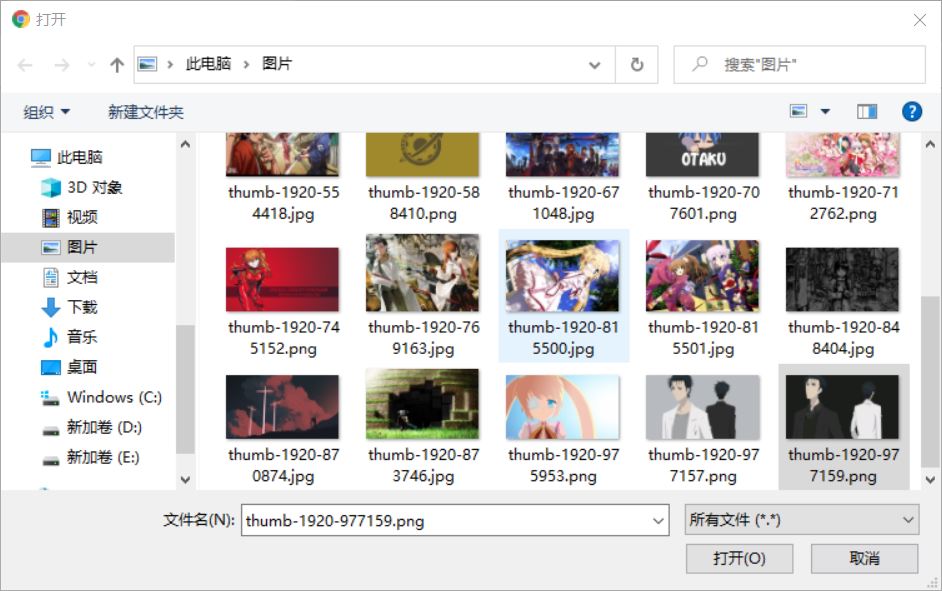Click 图片 in the address path
This screenshot has width=942, height=591.
click(x=277, y=64)
